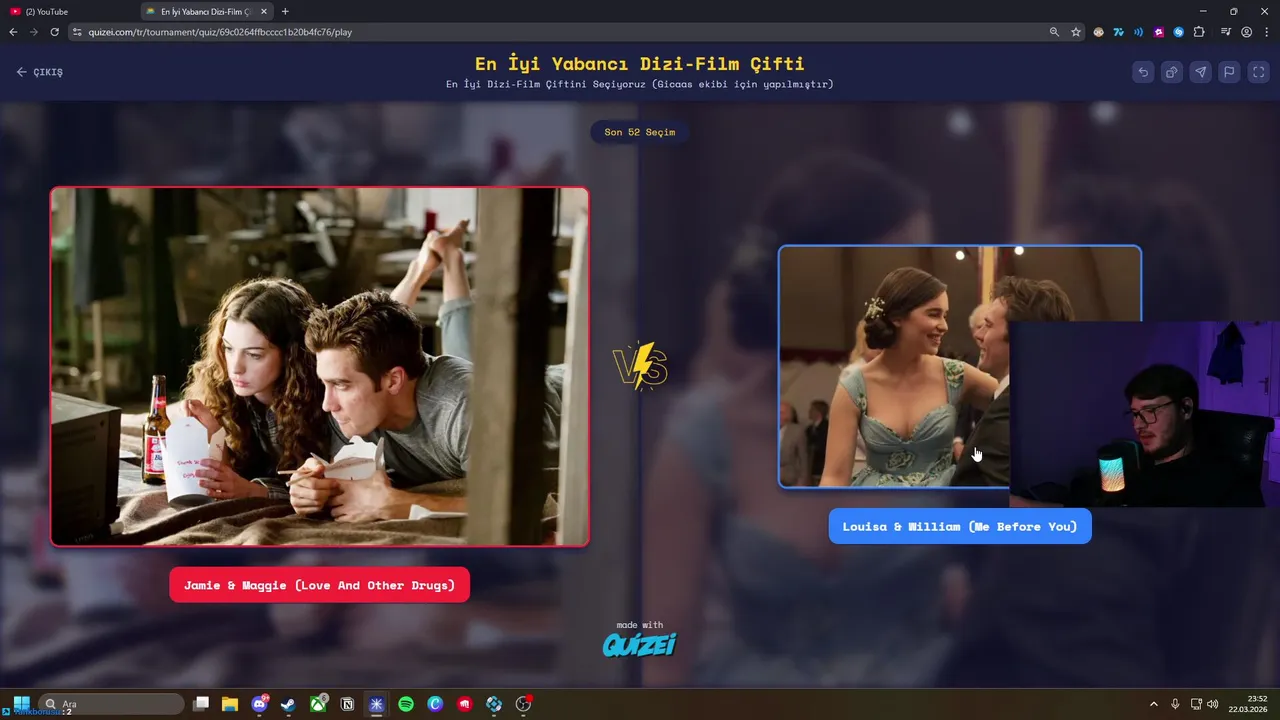
Task: Bookmark this page with the star icon
Action: coord(1076,32)
